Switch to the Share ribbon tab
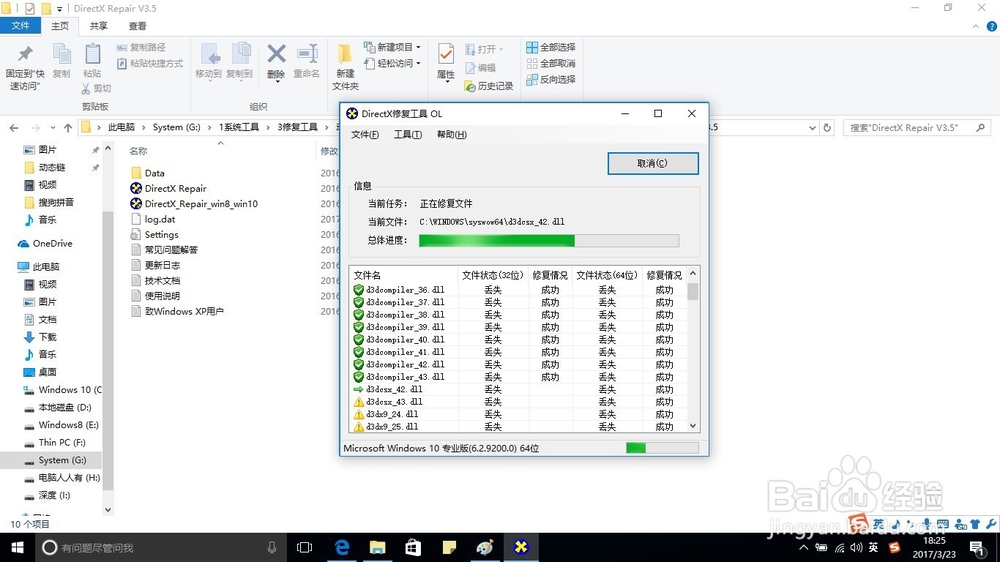 pos(98,26)
